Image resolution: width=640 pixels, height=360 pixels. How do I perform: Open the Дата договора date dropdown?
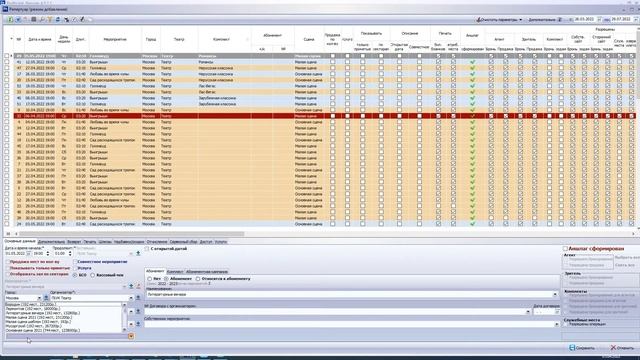pos(557,312)
